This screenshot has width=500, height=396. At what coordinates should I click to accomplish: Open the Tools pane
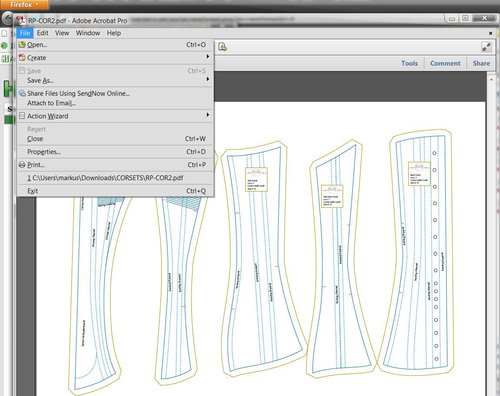click(x=409, y=63)
